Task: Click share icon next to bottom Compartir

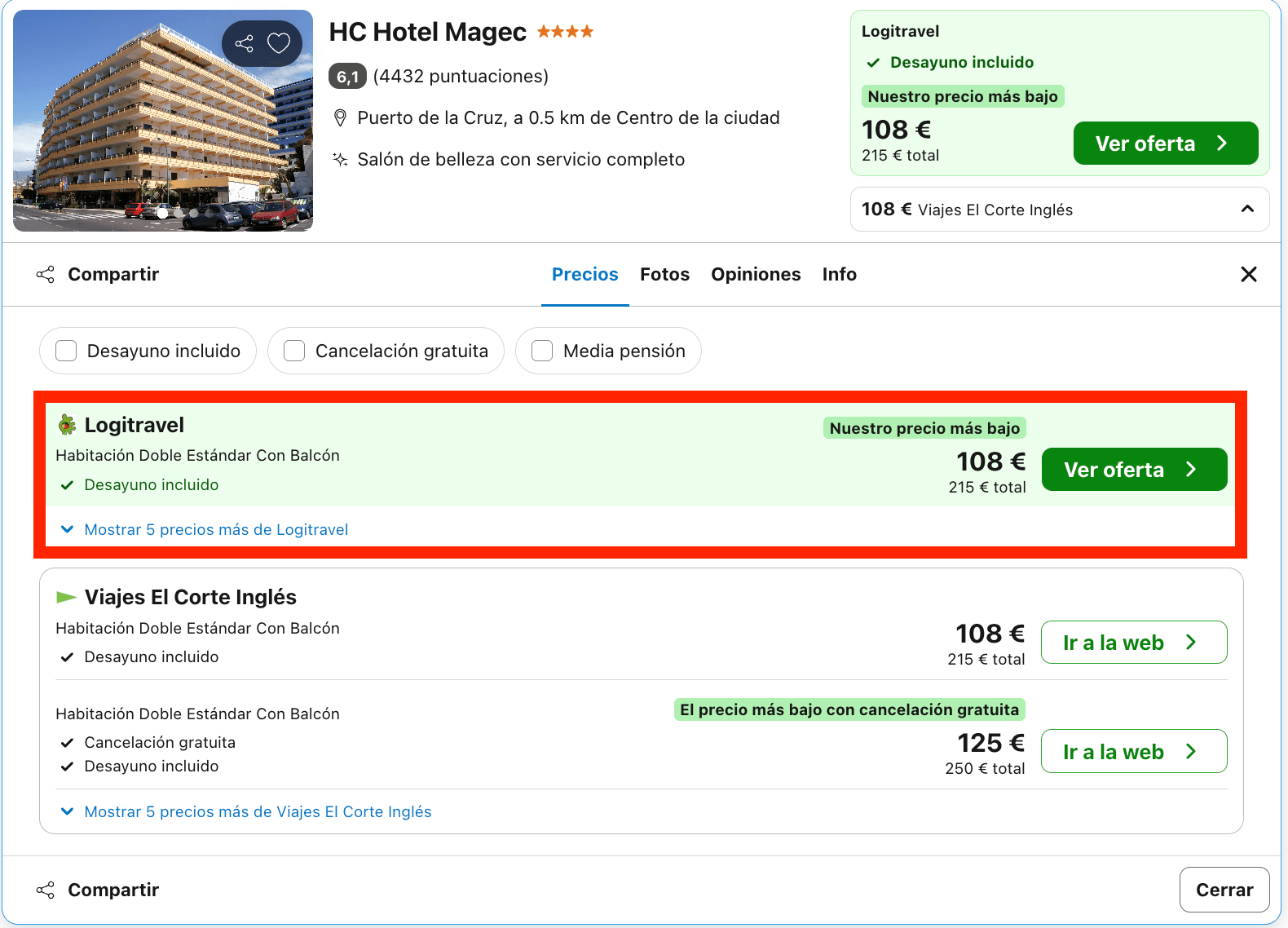Action: 46,890
